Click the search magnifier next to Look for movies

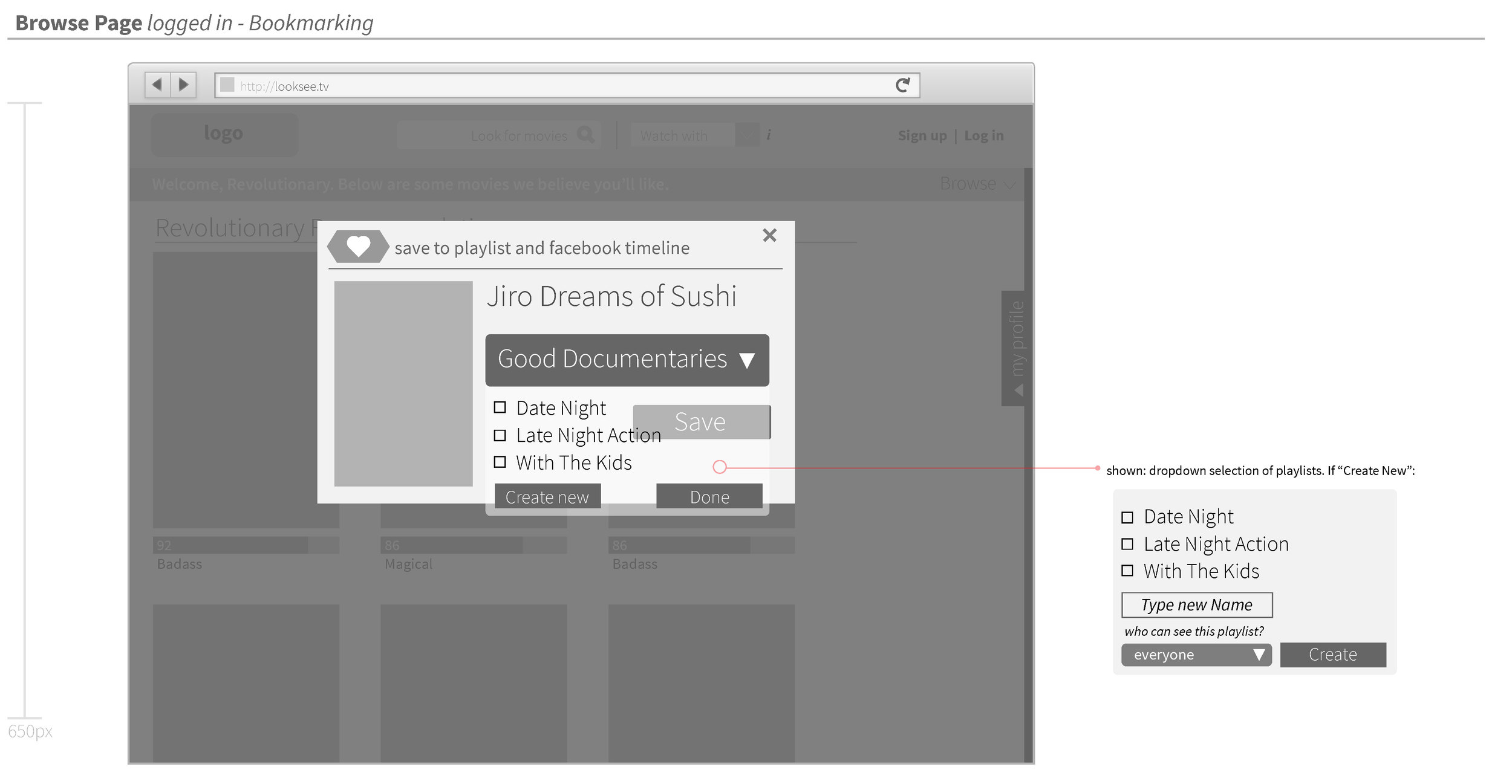coord(585,134)
